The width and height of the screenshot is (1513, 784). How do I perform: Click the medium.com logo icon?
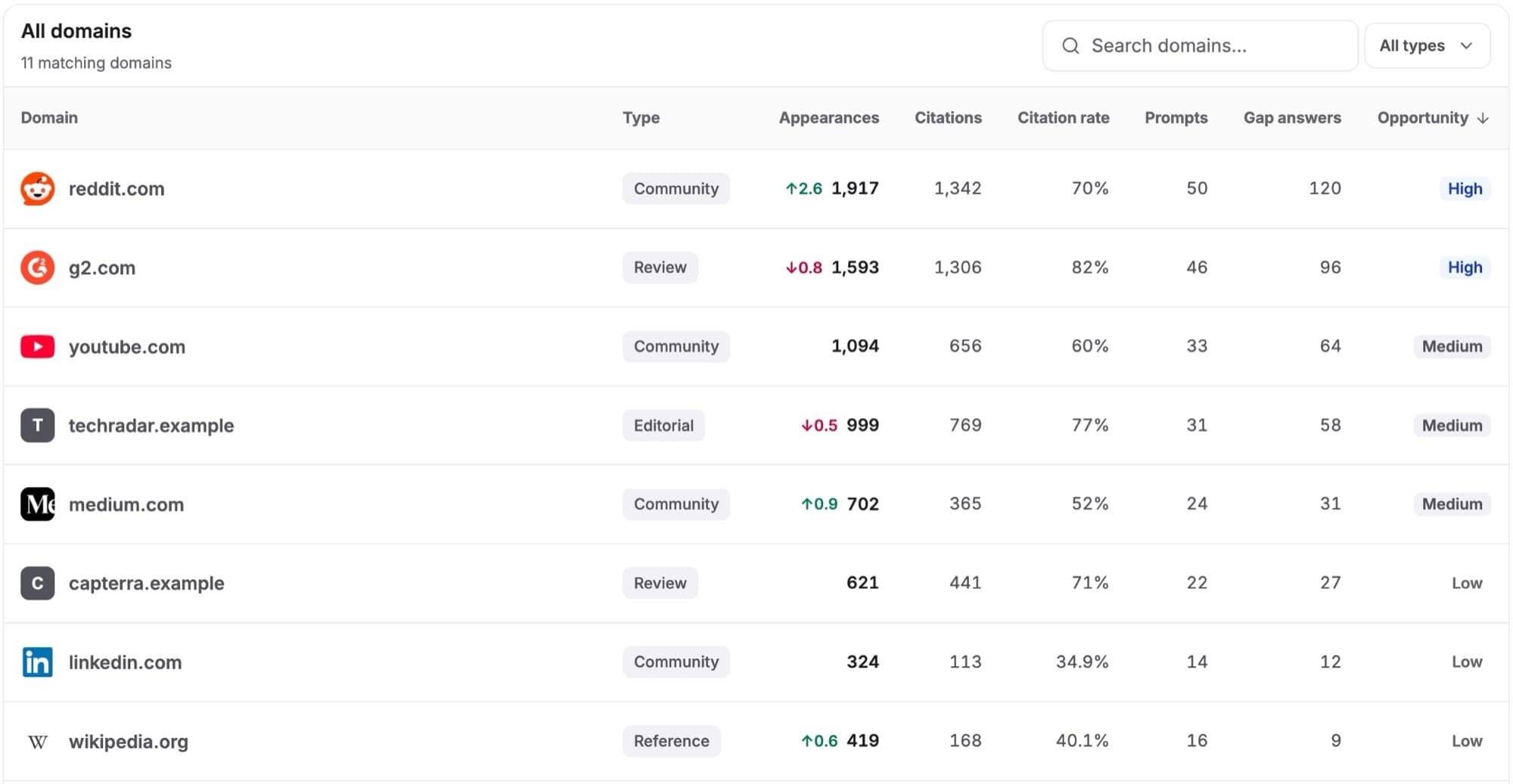tap(37, 504)
